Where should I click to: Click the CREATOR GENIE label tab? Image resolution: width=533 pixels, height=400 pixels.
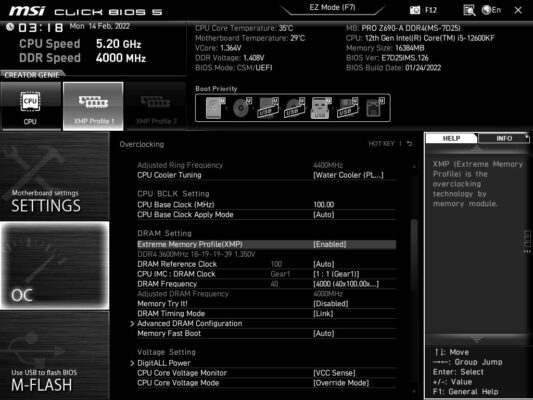click(x=32, y=75)
